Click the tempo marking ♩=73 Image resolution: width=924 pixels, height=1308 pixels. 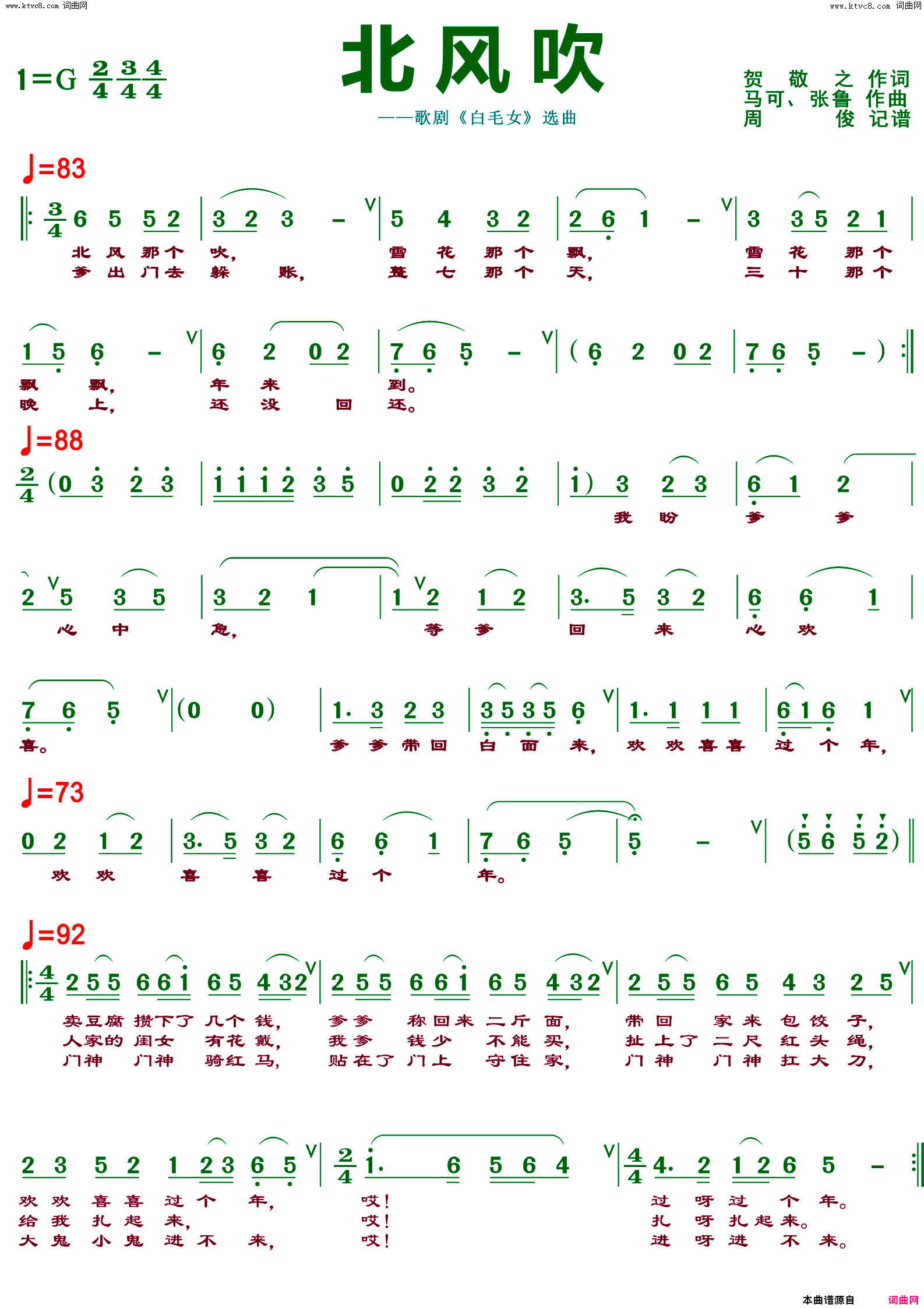click(52, 792)
